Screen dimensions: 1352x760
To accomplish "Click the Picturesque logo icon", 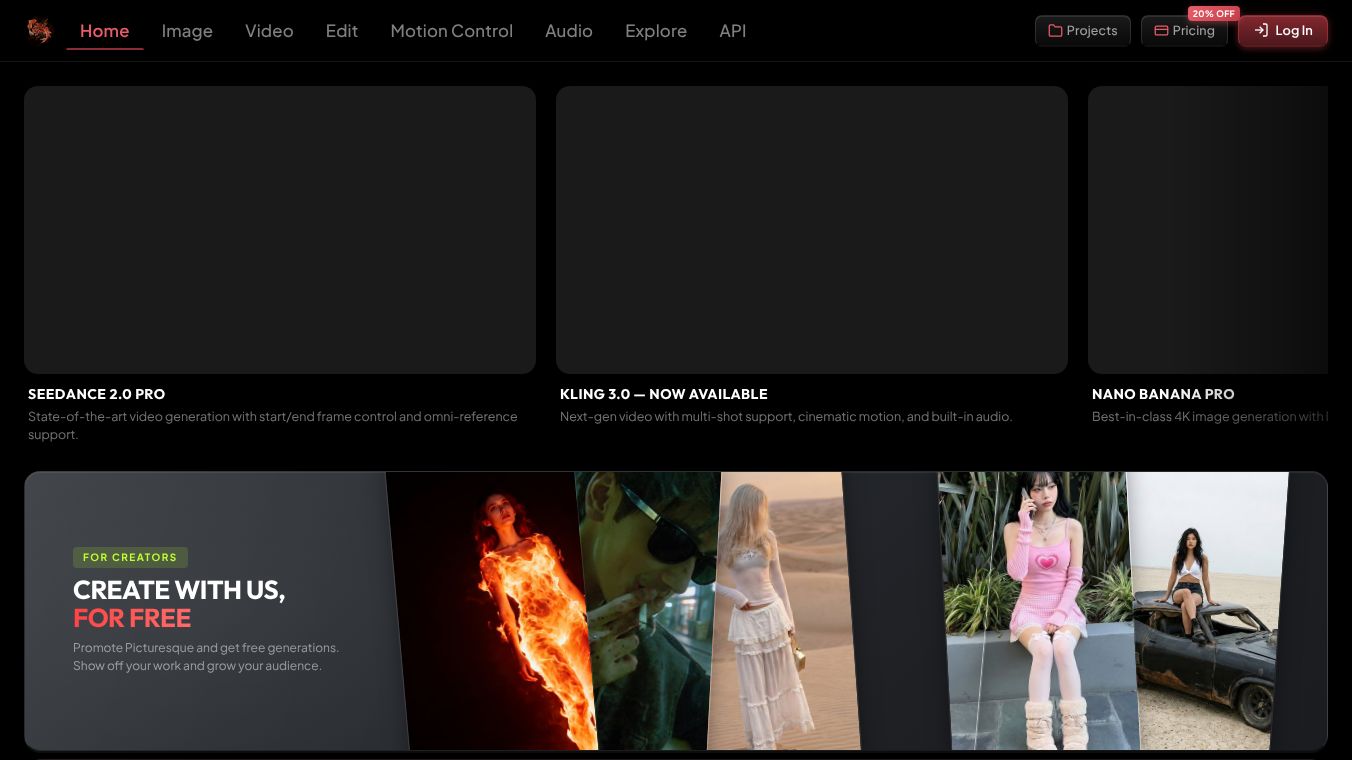I will [39, 31].
